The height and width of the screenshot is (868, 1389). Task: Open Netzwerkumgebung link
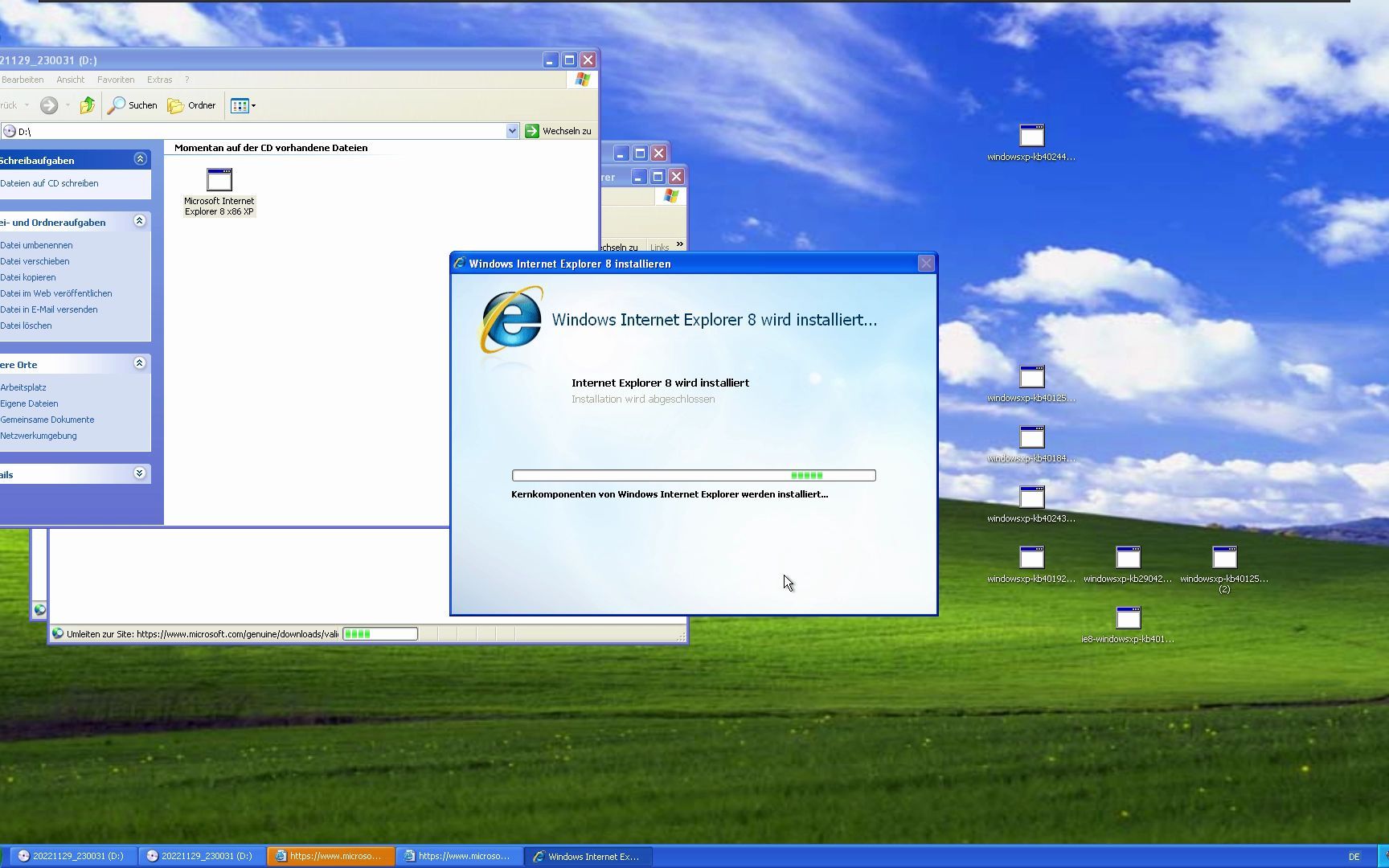pyautogui.click(x=39, y=436)
